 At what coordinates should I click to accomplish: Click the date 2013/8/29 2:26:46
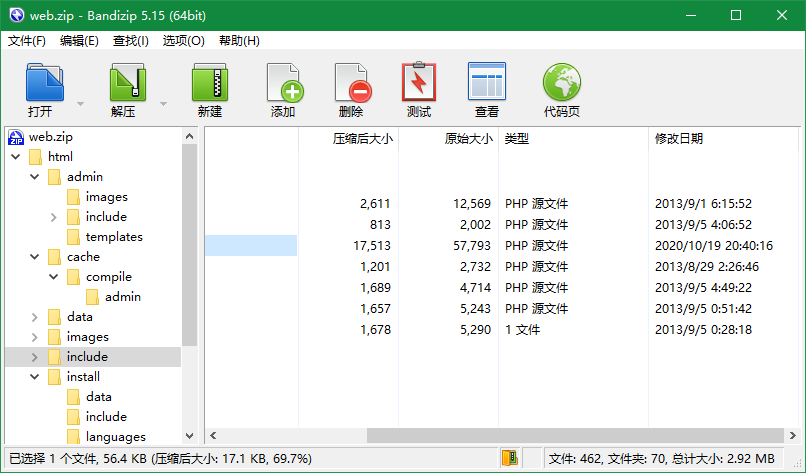[x=707, y=267]
